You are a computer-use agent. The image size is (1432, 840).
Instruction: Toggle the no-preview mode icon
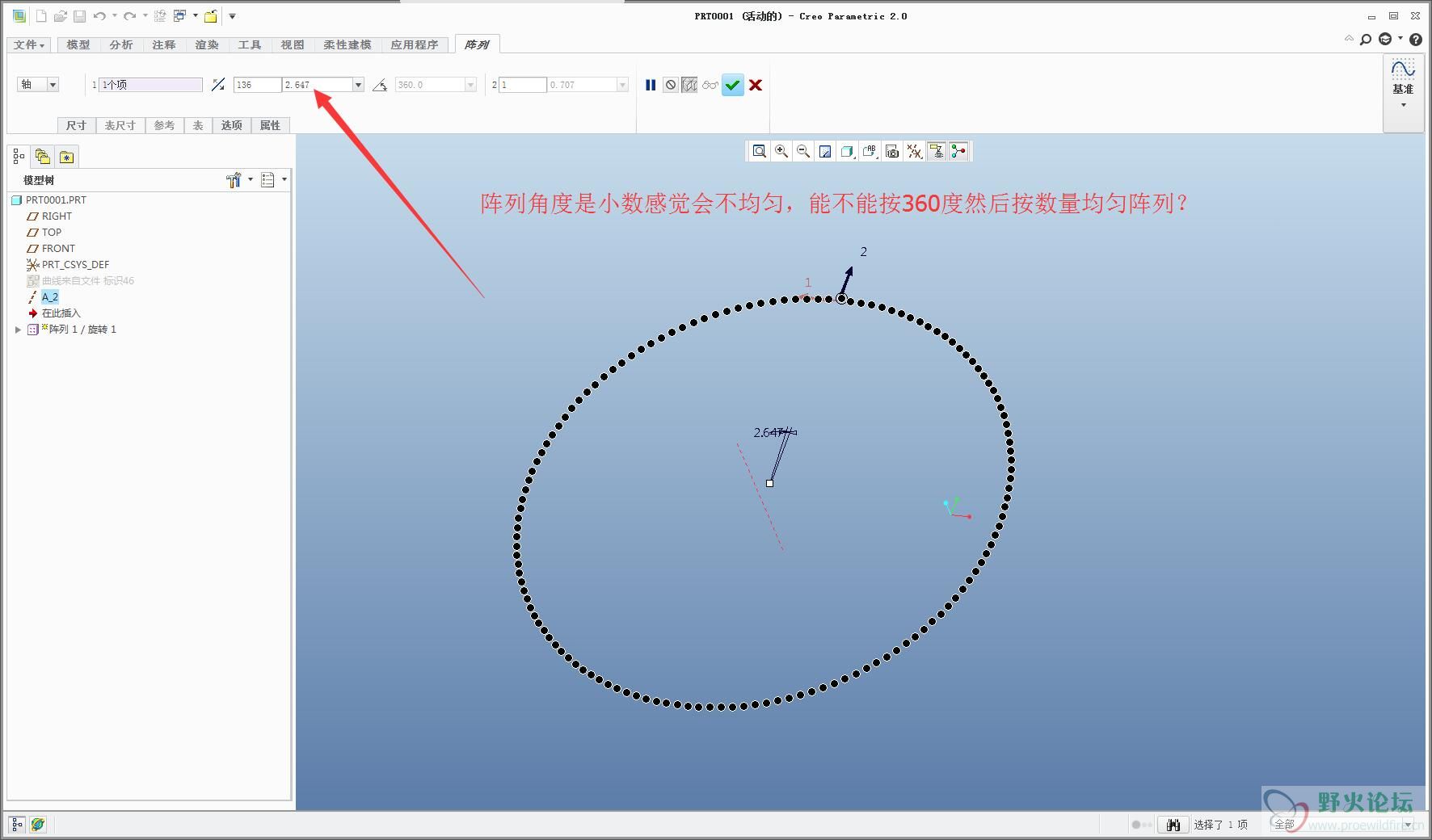(671, 85)
